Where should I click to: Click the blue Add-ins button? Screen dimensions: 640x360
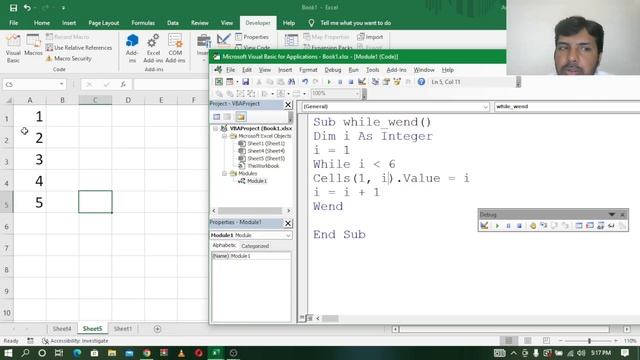coord(132,48)
